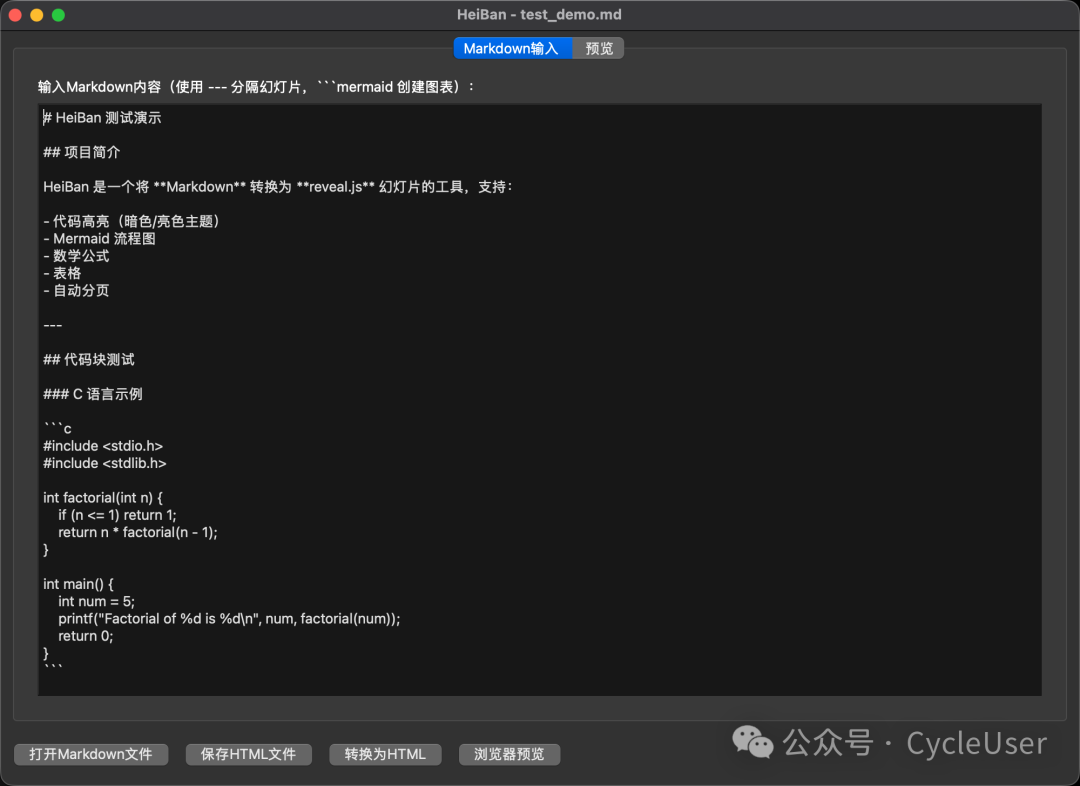Close the HeiBan window with red button
The height and width of the screenshot is (786, 1080).
point(15,14)
